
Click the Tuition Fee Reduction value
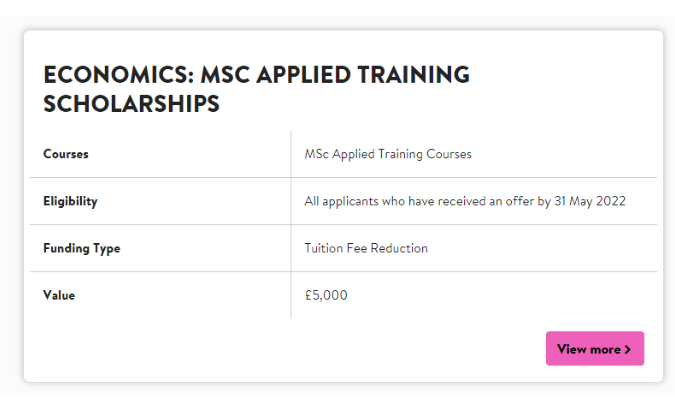pyautogui.click(x=365, y=248)
